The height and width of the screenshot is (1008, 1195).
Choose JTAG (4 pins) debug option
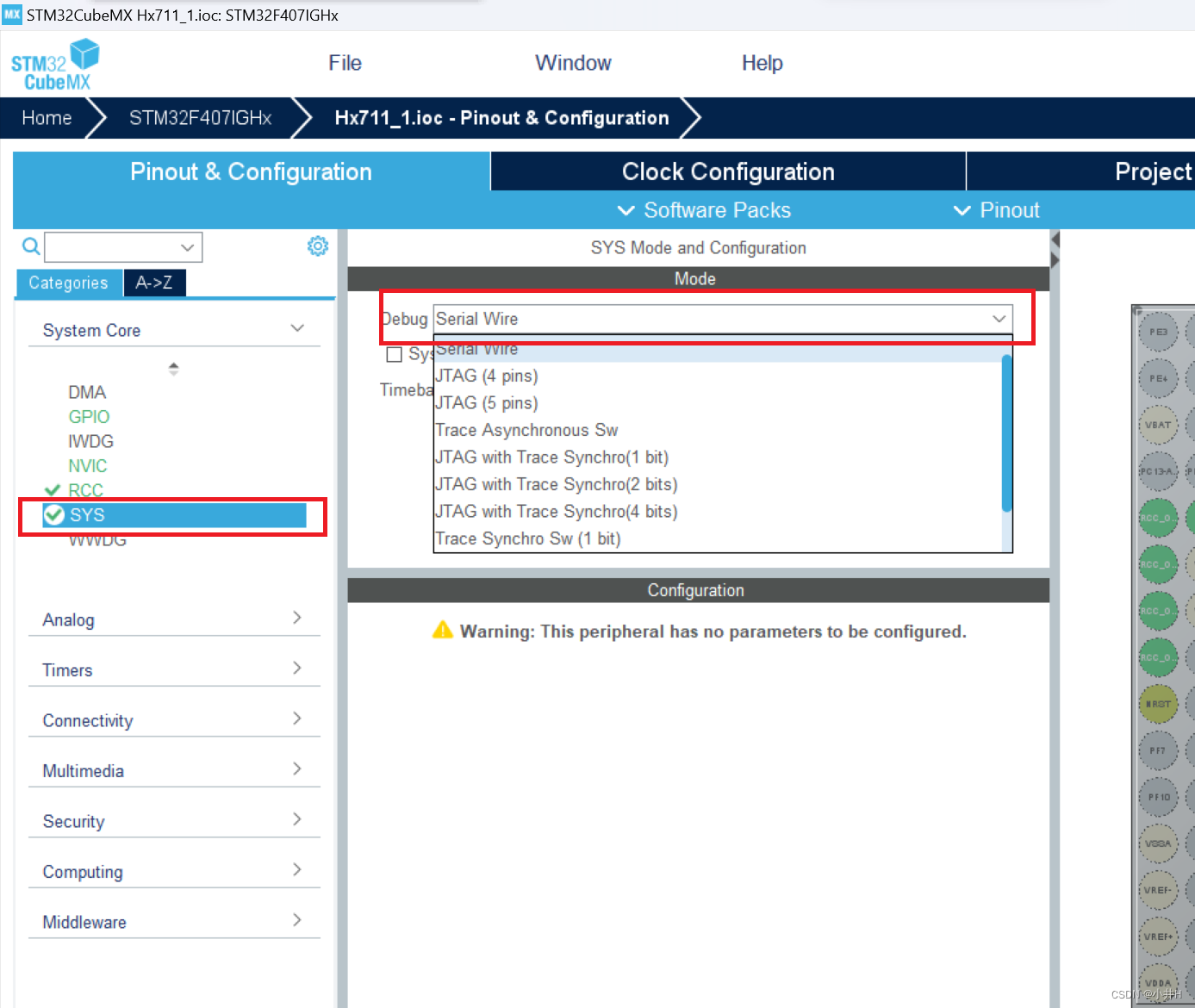717,376
